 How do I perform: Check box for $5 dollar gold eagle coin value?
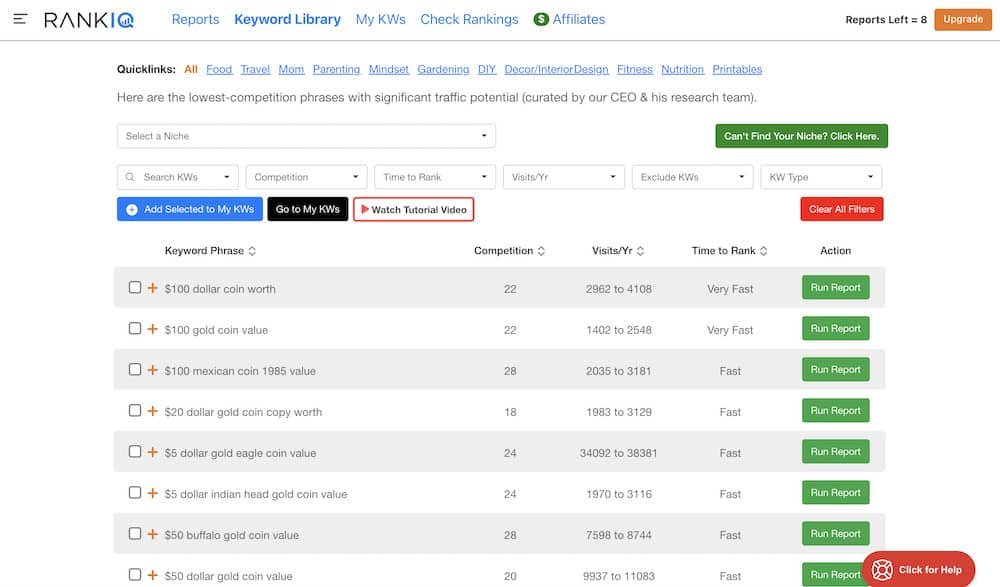click(x=135, y=451)
